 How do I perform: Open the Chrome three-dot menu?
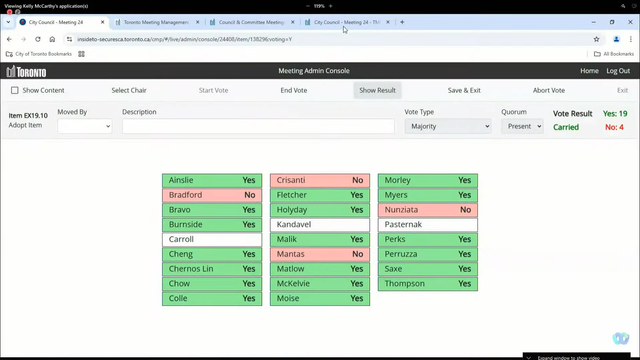[631, 39]
